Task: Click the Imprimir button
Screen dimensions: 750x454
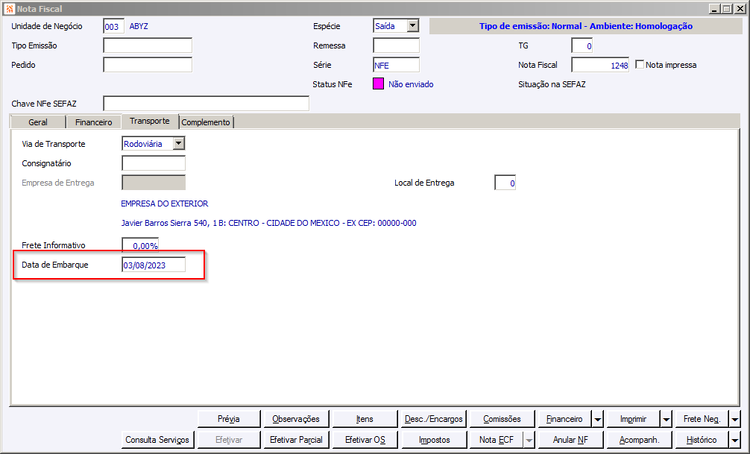Action: click(633, 419)
